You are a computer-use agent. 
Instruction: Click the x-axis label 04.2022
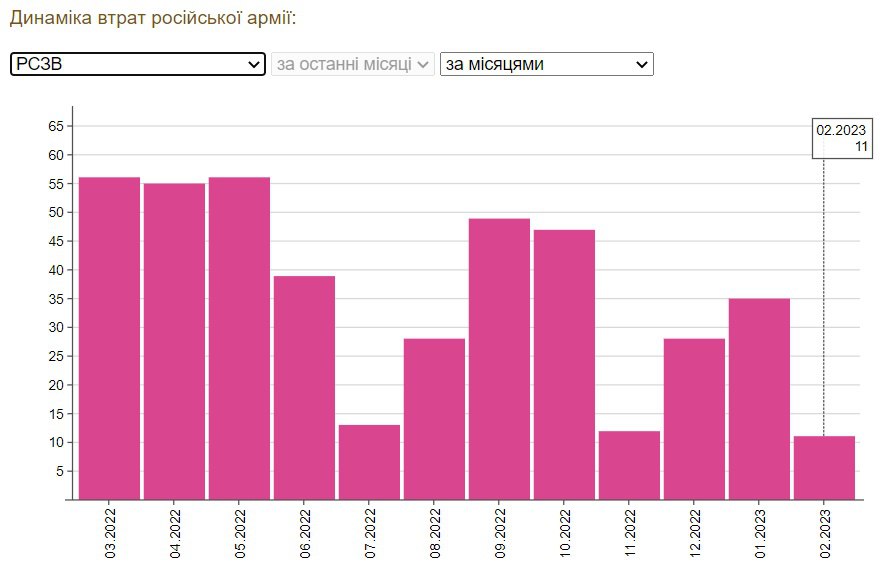[x=175, y=534]
